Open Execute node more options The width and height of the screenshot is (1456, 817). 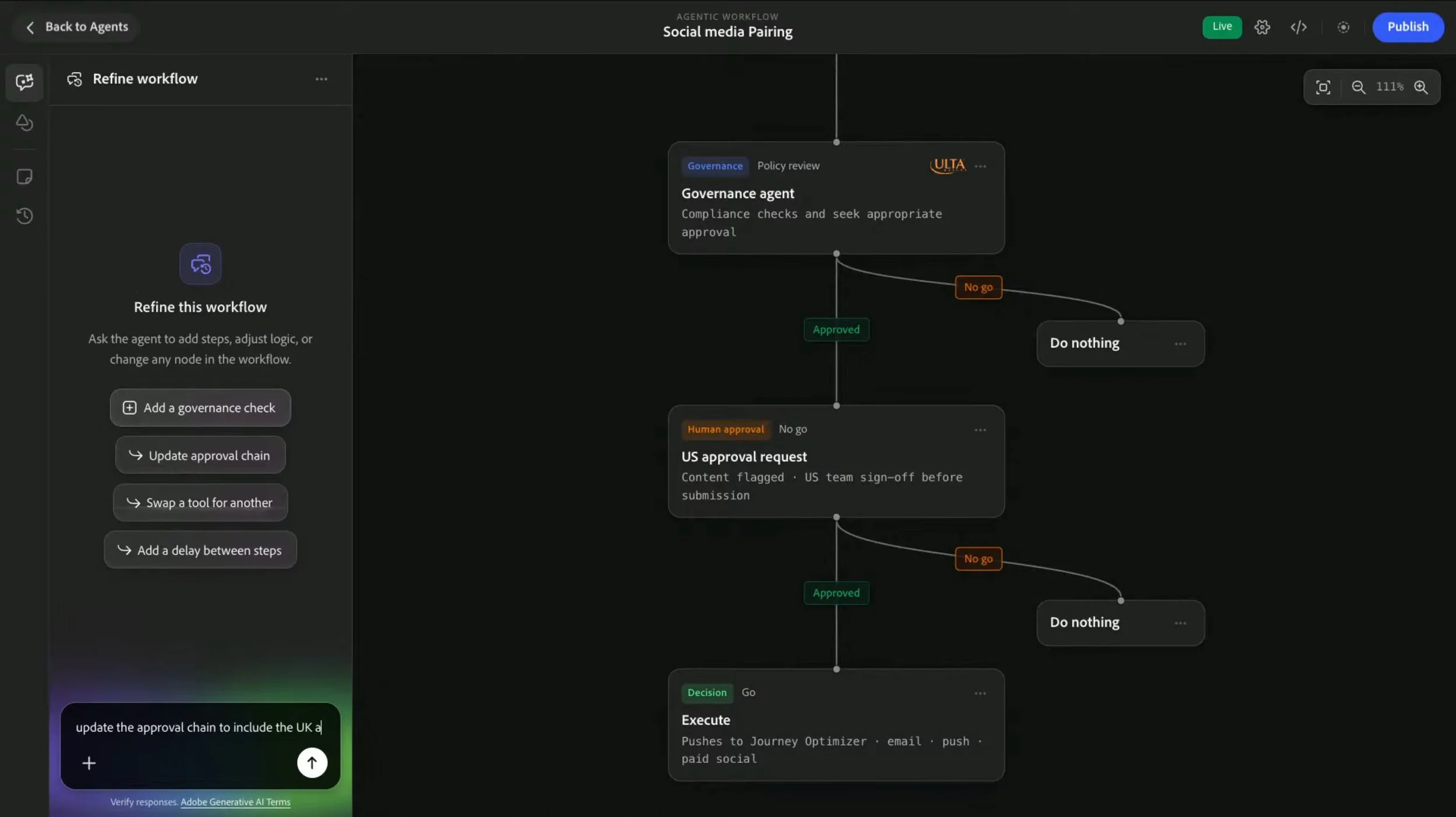click(980, 693)
